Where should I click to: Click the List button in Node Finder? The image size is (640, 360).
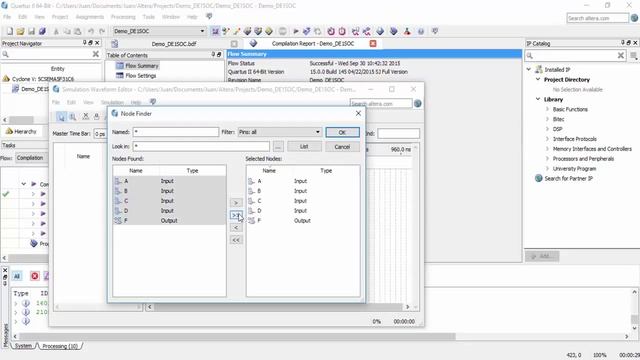304,147
